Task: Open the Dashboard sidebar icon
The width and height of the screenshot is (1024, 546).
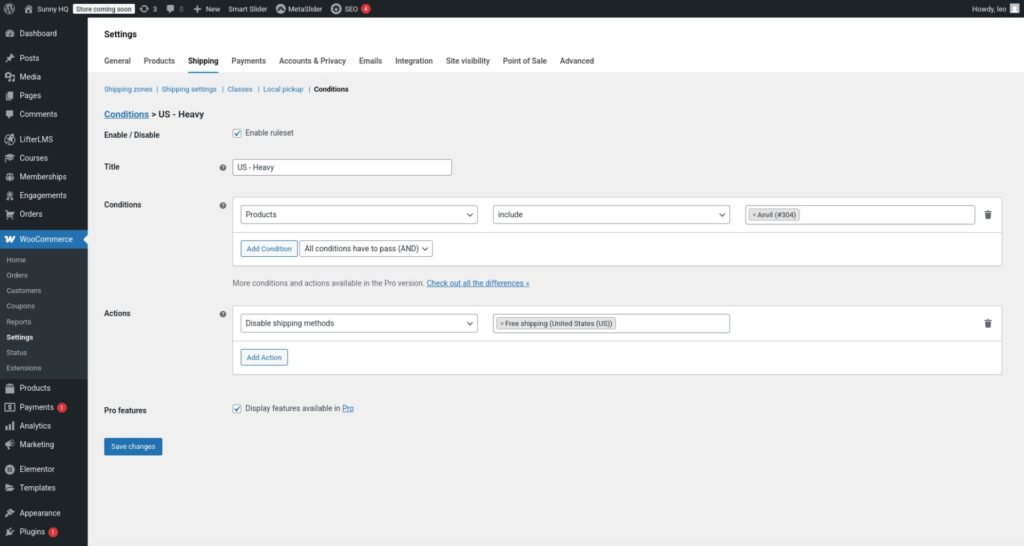Action: [x=10, y=33]
